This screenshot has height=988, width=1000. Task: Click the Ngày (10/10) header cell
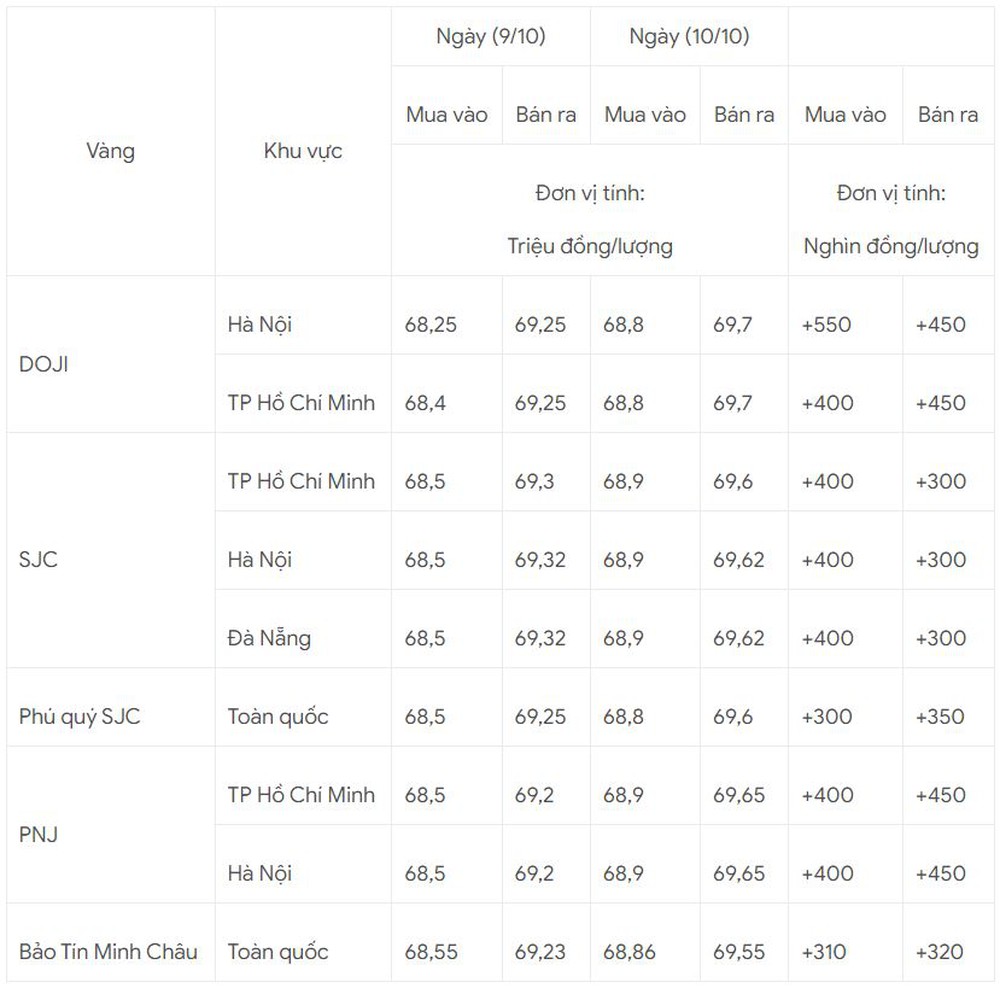689,36
